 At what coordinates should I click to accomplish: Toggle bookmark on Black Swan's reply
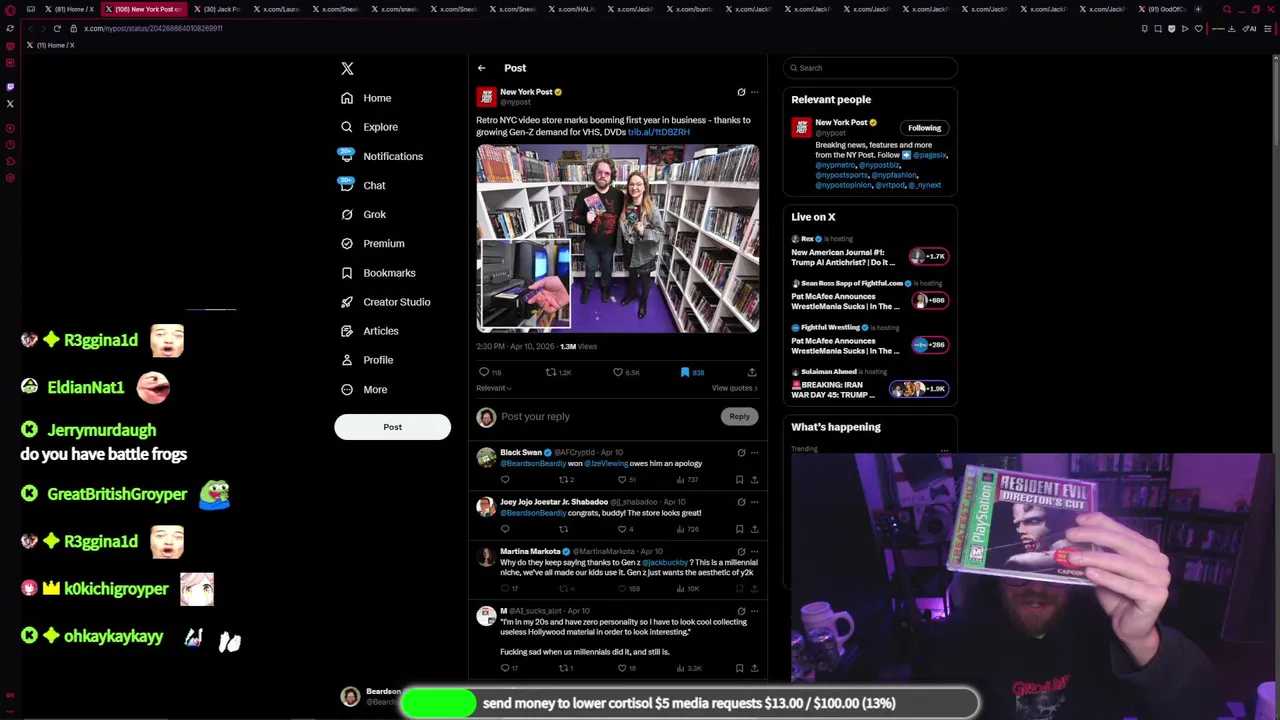[739, 479]
